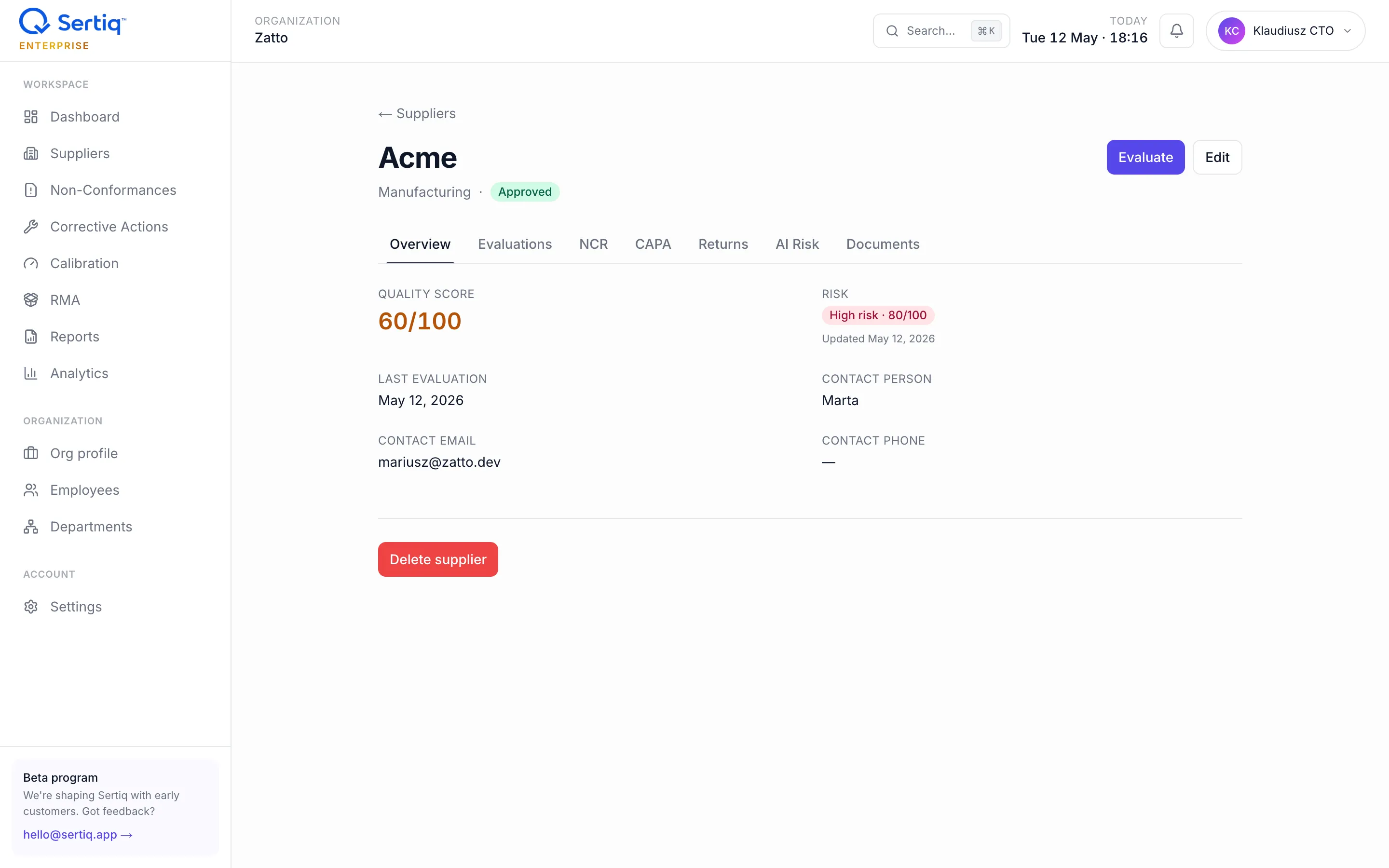Open notifications via the bell icon
This screenshot has height=868, width=1389.
[x=1177, y=31]
